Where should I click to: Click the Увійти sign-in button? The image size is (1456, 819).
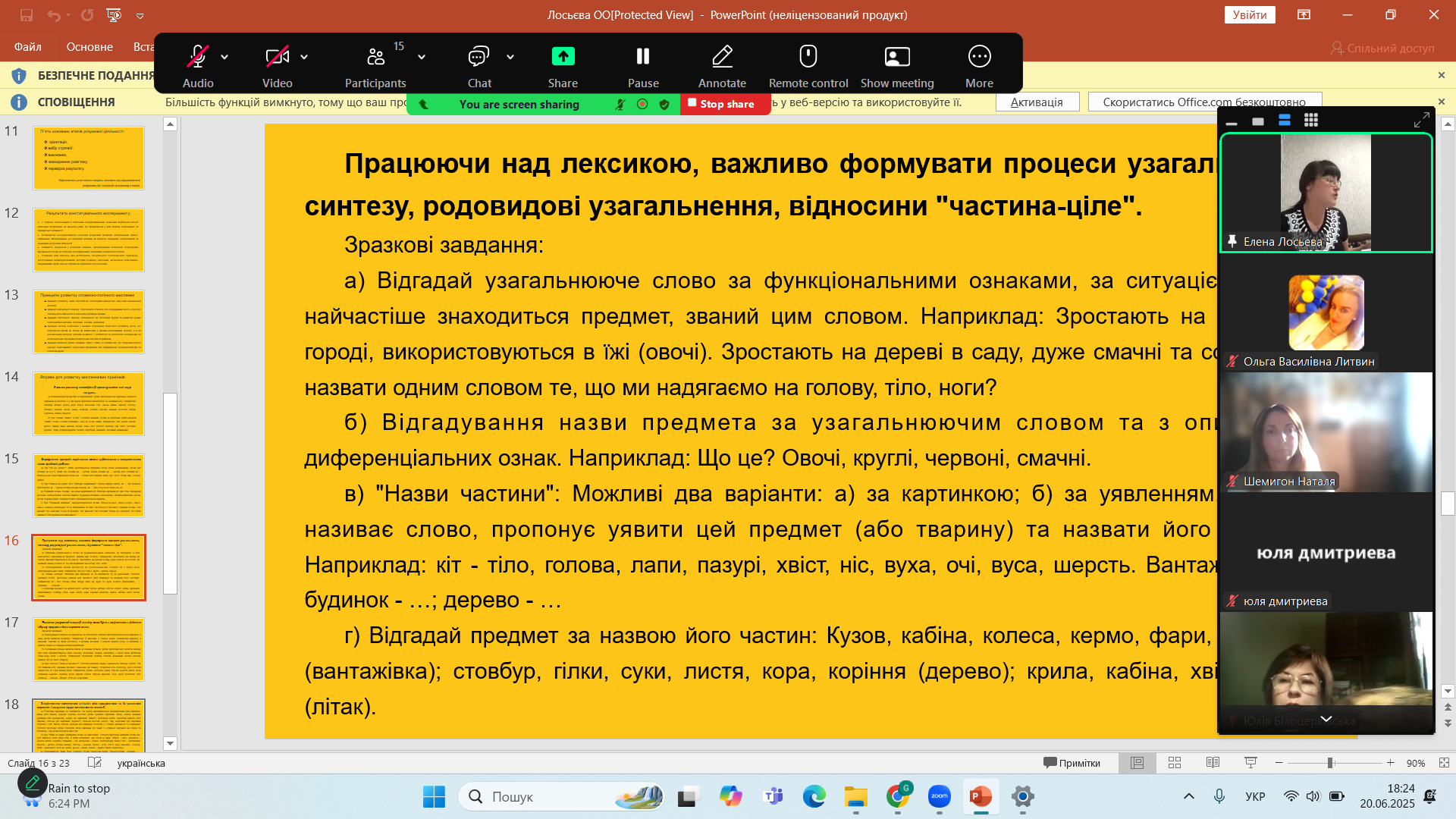click(1250, 15)
